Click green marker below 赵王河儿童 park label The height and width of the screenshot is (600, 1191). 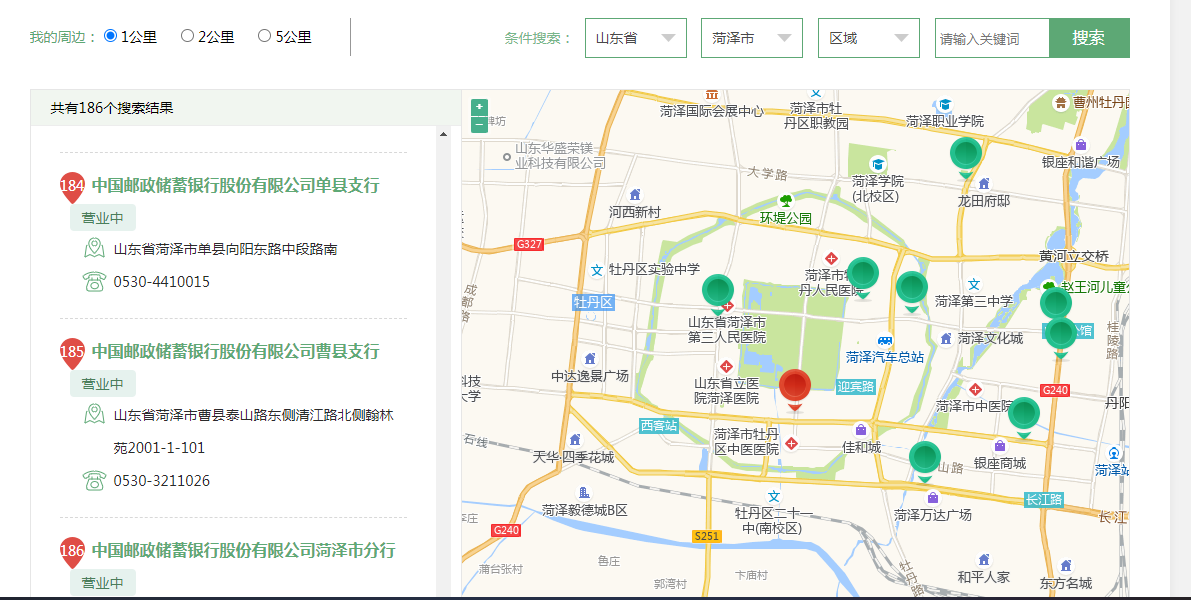[1056, 304]
